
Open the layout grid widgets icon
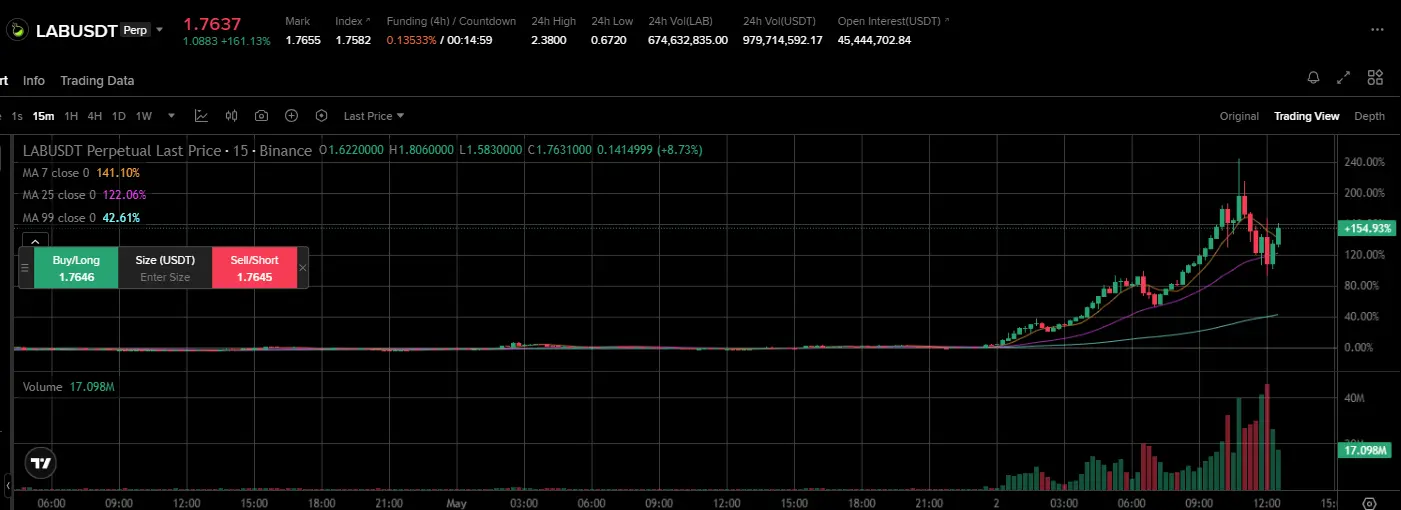(1375, 78)
